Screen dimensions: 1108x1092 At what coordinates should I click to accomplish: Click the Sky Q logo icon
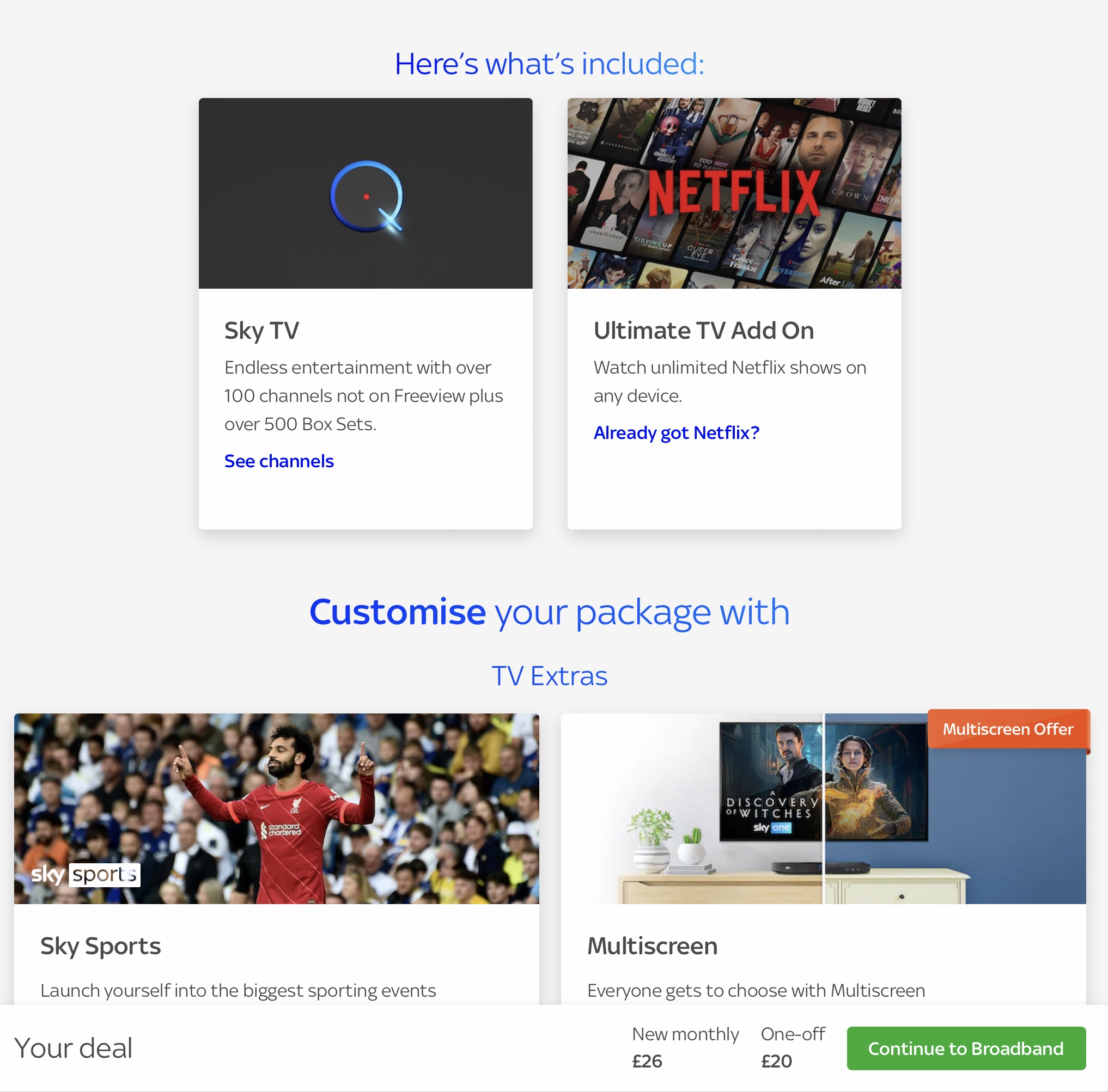[367, 197]
